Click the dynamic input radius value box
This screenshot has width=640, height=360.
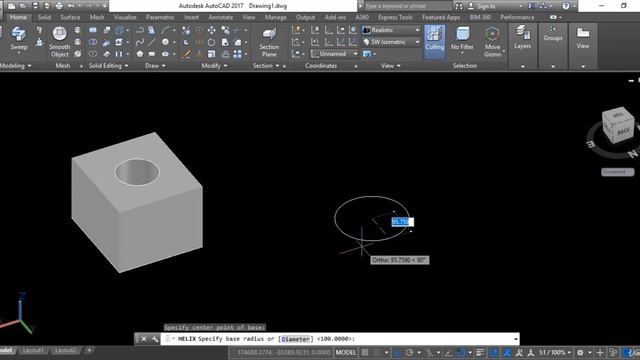402,222
